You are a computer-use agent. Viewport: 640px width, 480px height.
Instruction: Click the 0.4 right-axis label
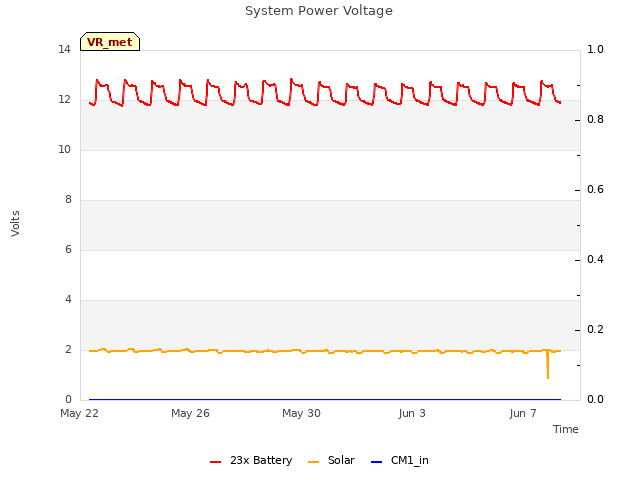pyautogui.click(x=595, y=260)
